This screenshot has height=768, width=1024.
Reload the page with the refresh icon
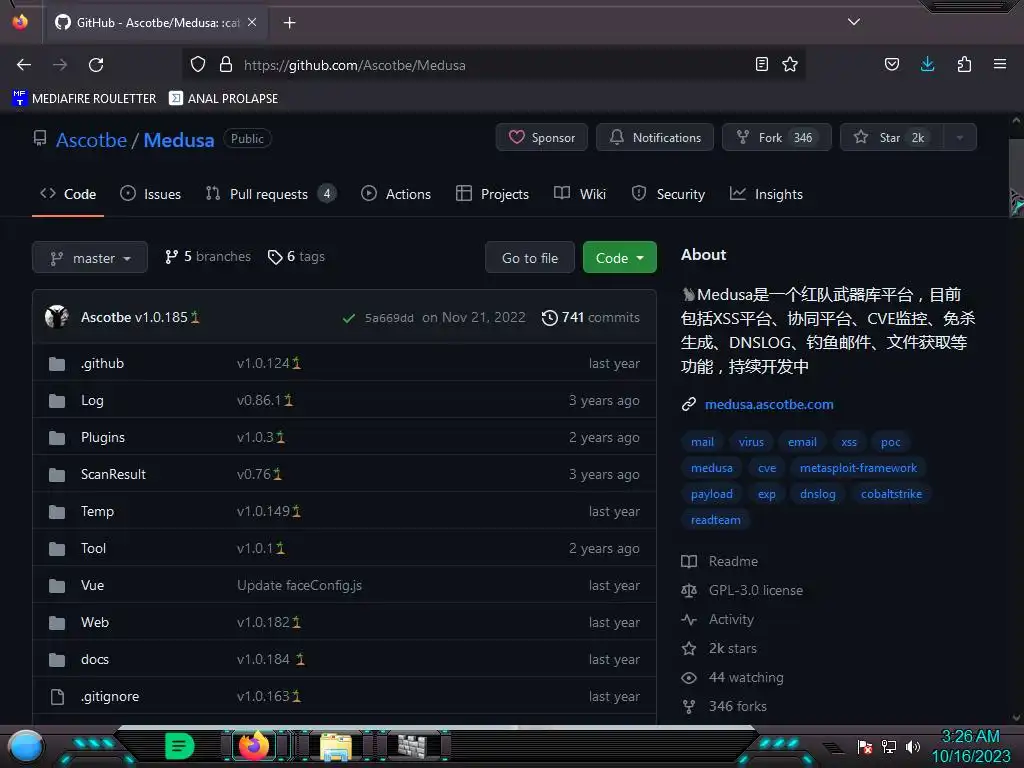coord(96,65)
